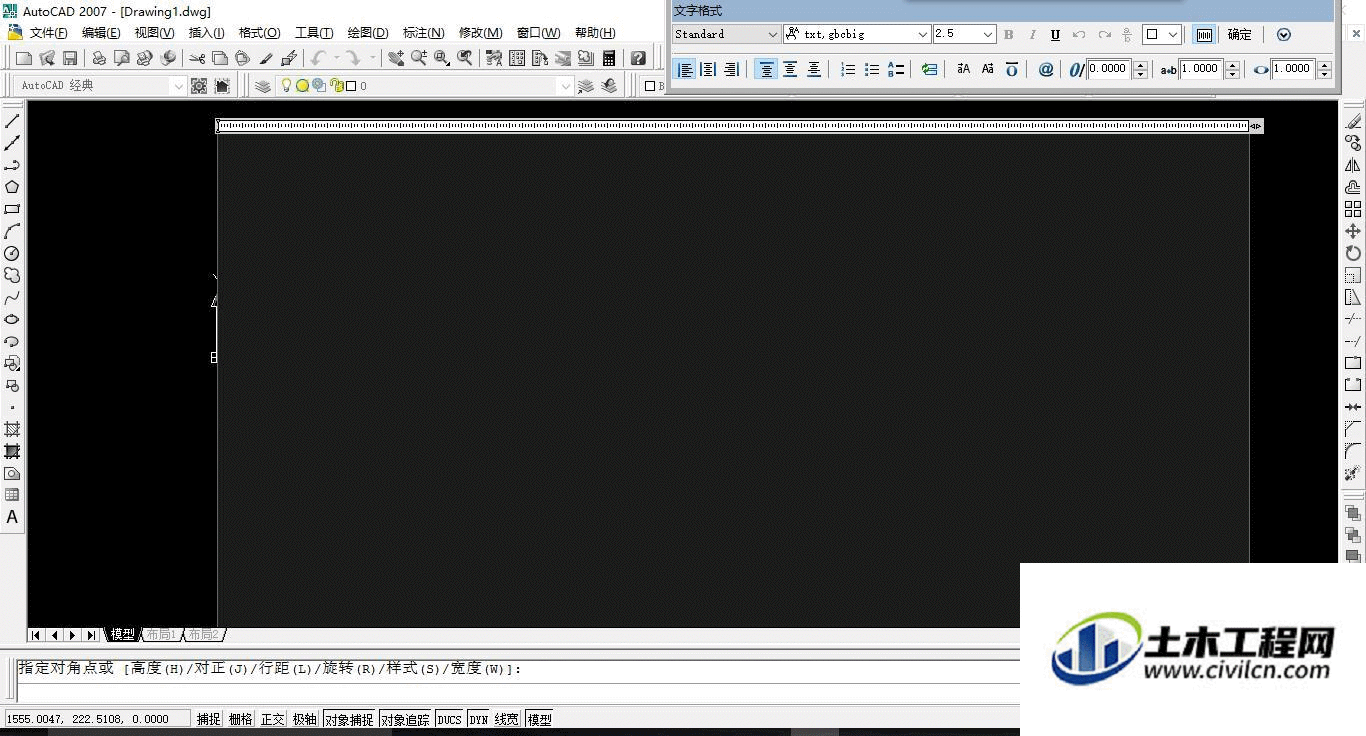Select the Mirror modify tool
1366x736 pixels.
(1353, 165)
